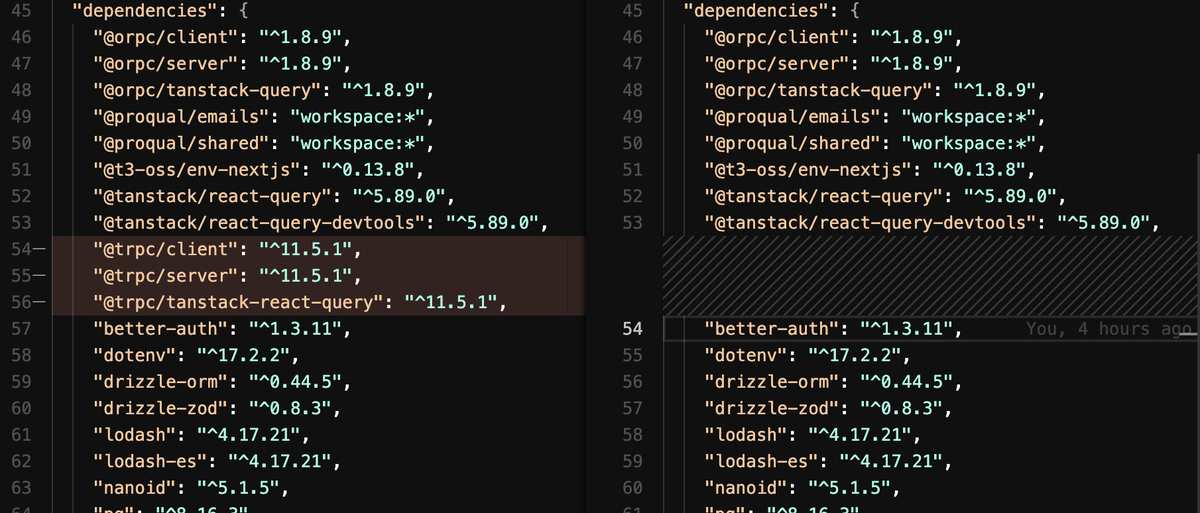Click "dependencies" key in the left diff pane
The image size is (1200, 513).
click(x=143, y=12)
